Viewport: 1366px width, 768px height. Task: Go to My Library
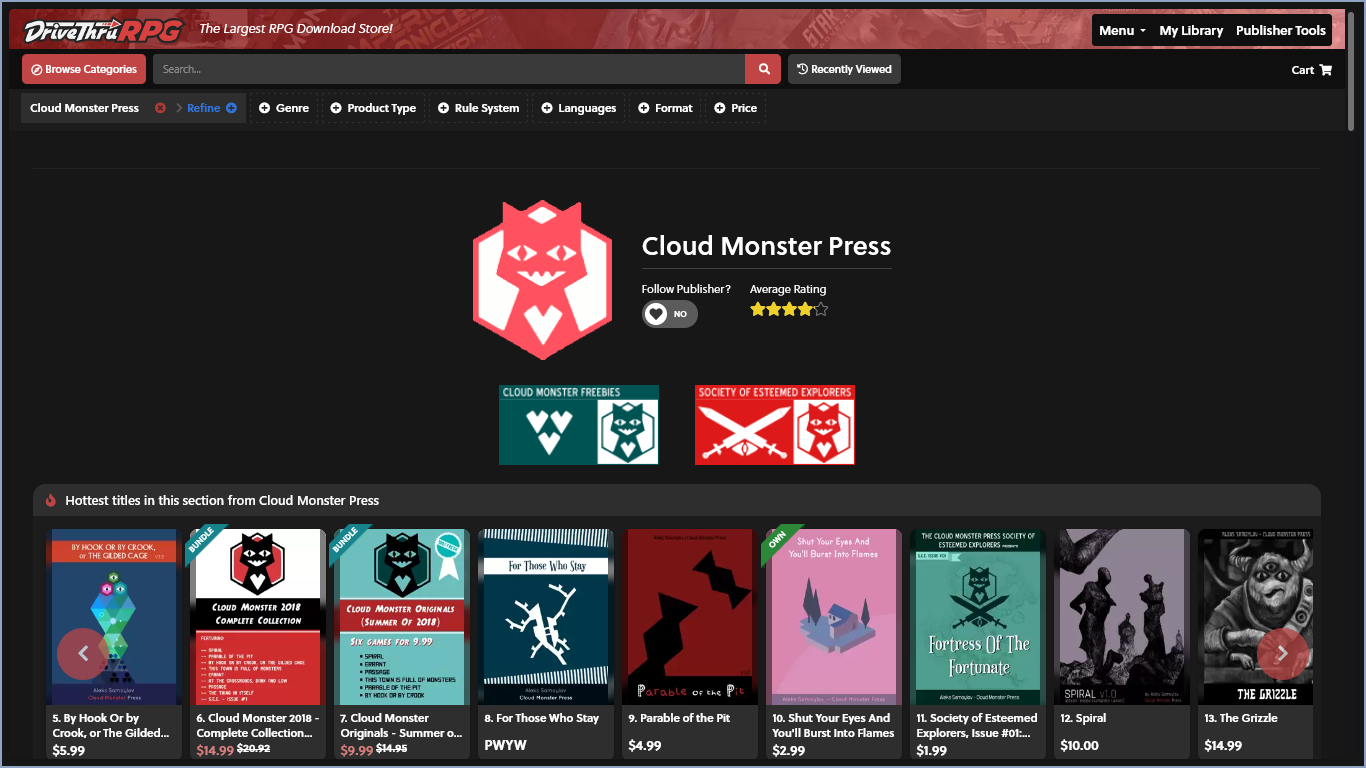[1191, 30]
